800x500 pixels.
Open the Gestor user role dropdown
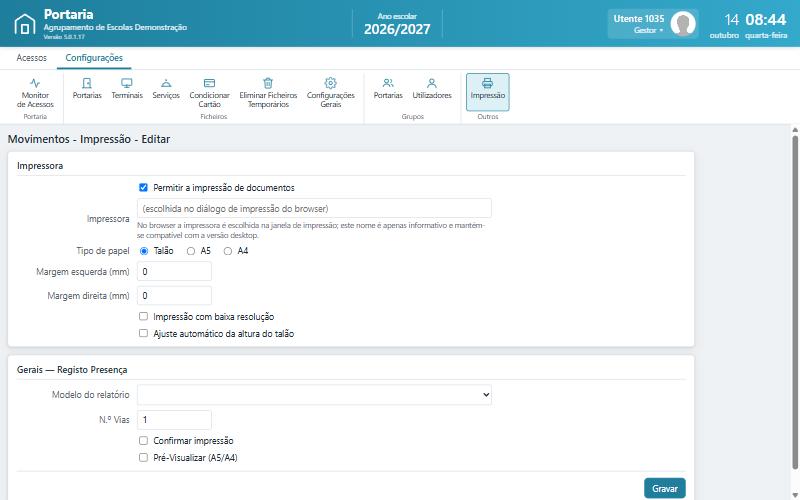coord(648,30)
